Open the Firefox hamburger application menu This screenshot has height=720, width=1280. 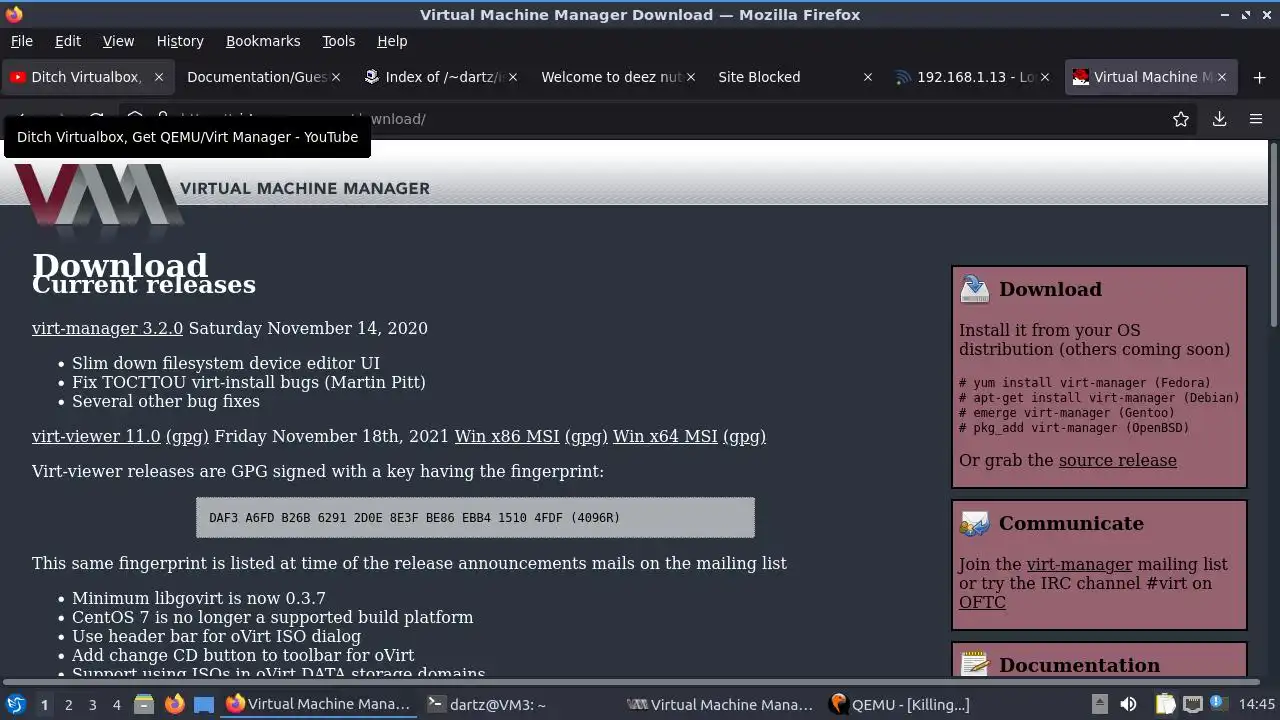(1256, 119)
